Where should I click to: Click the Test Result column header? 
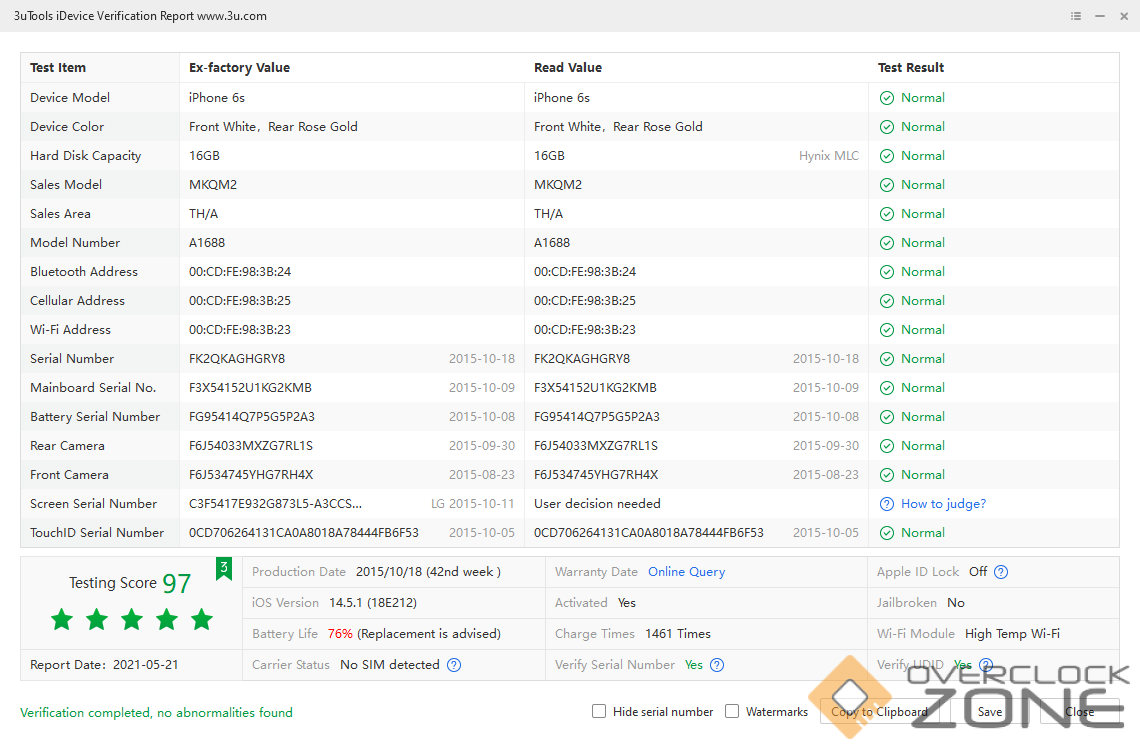[x=911, y=68]
